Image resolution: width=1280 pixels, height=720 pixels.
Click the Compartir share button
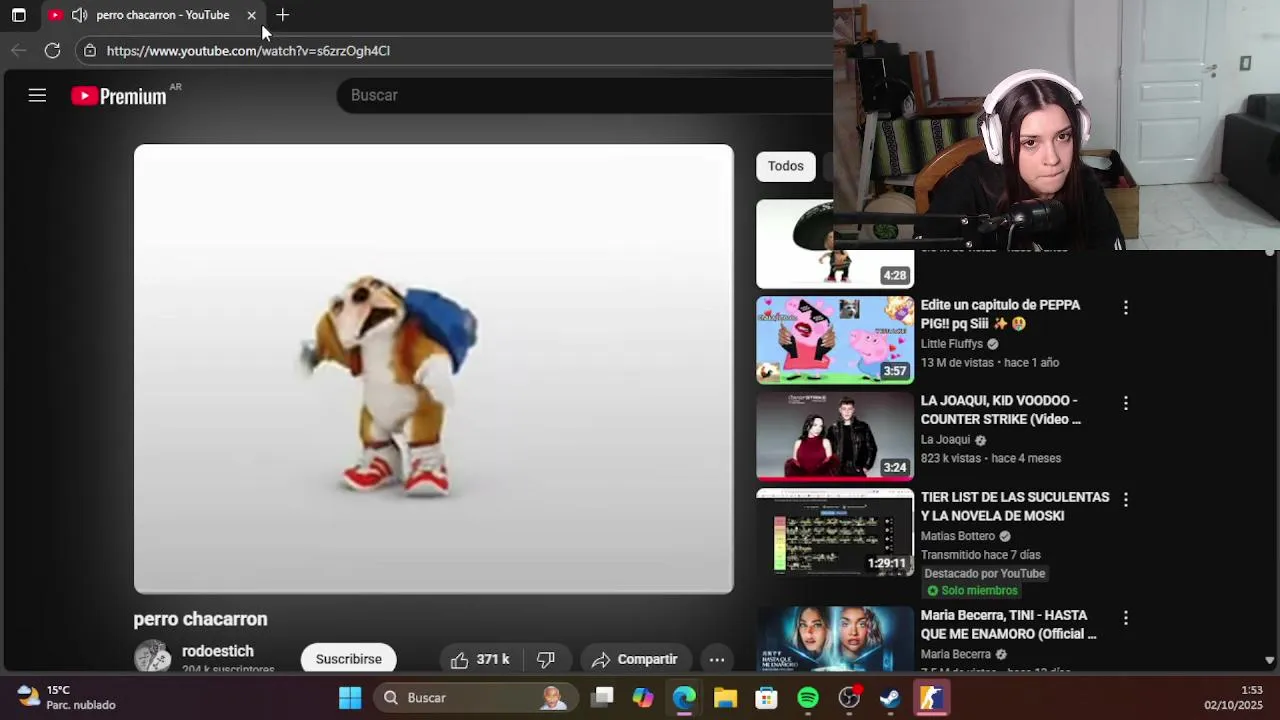tap(635, 659)
